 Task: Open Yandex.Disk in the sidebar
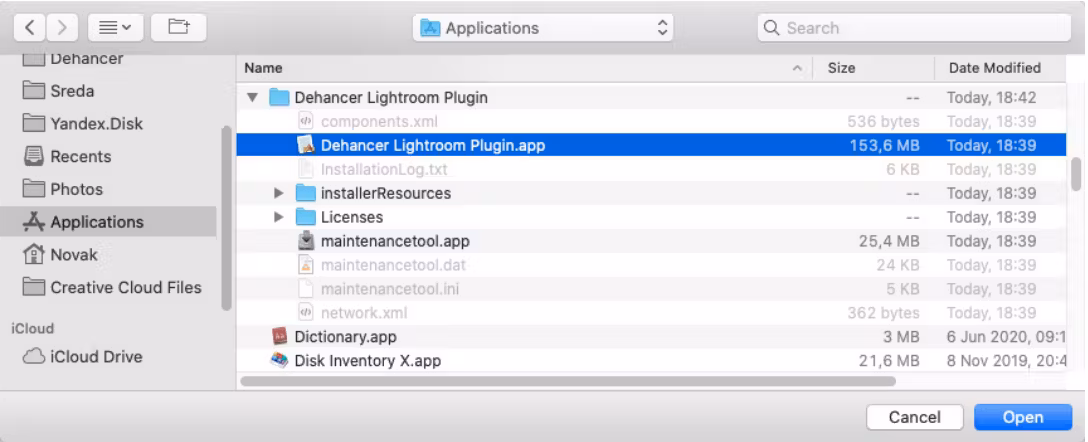96,124
